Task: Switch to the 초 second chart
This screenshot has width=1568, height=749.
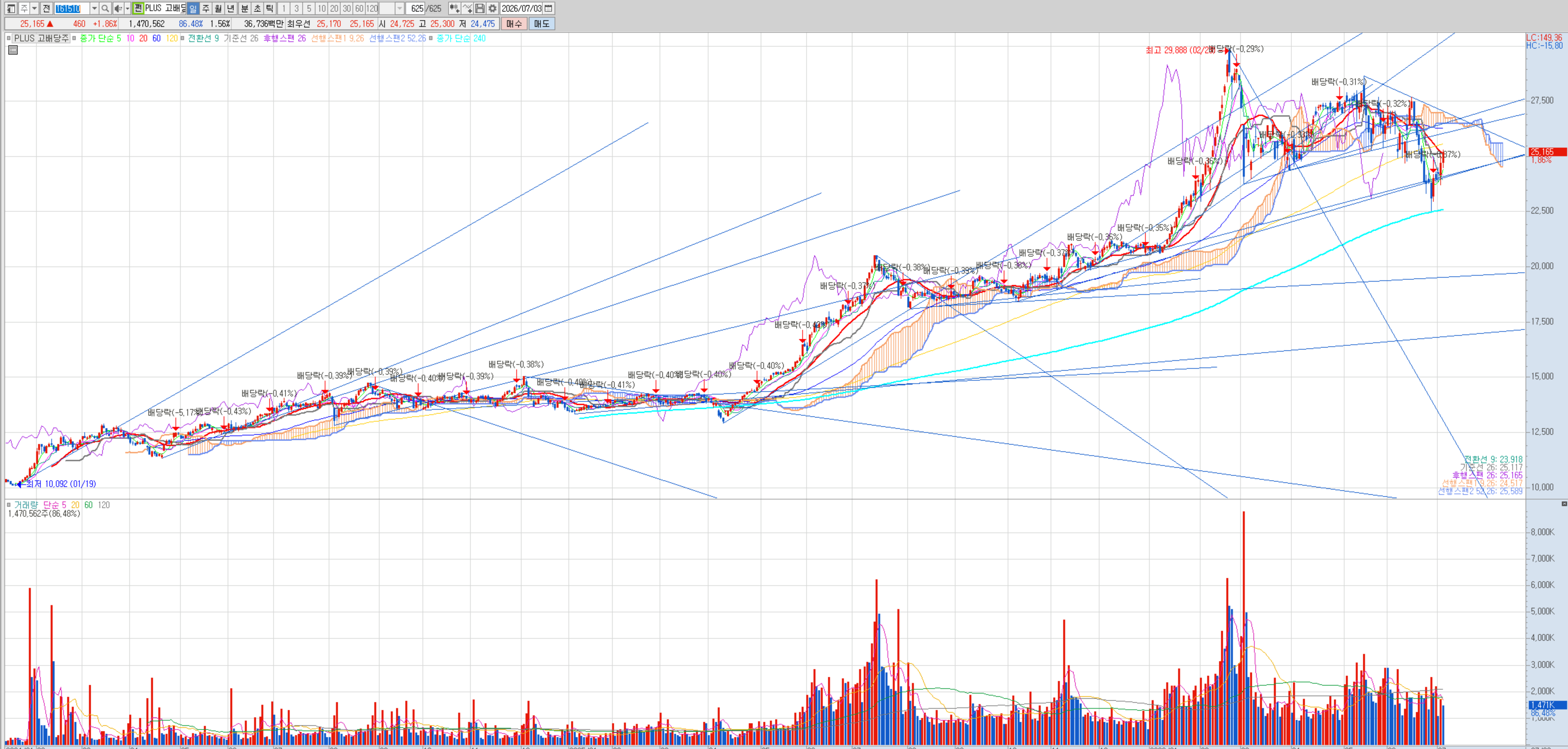Action: point(257,8)
